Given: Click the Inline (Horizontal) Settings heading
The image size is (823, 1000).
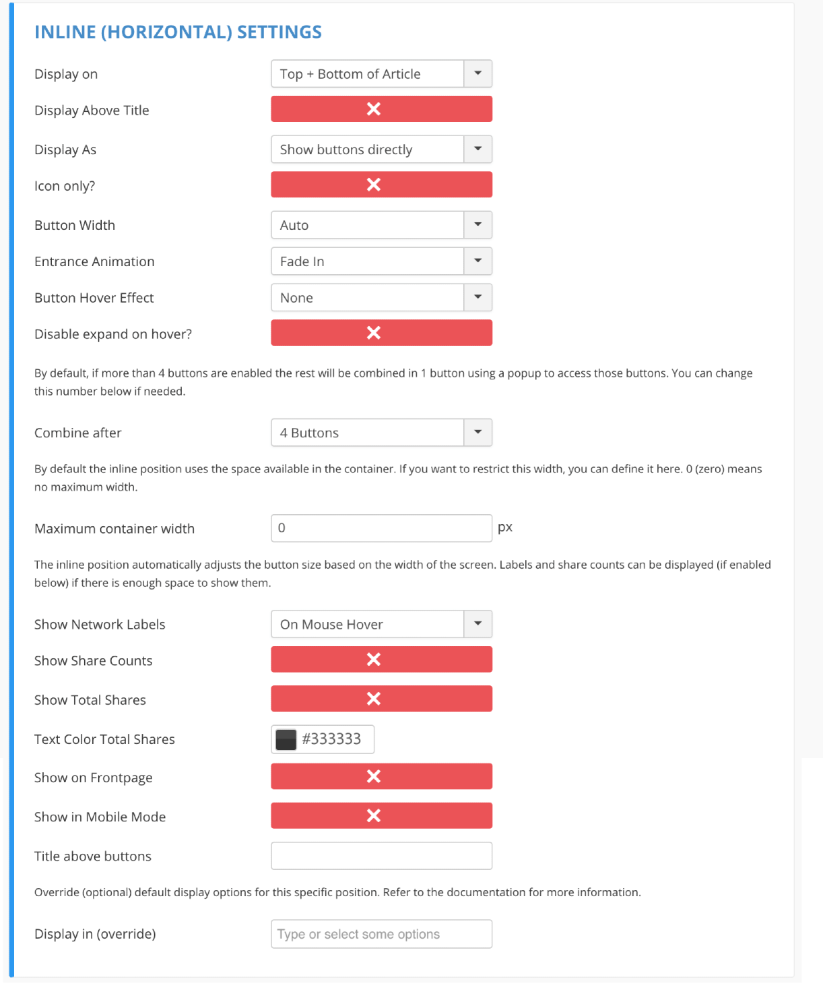Looking at the screenshot, I should 178,32.
